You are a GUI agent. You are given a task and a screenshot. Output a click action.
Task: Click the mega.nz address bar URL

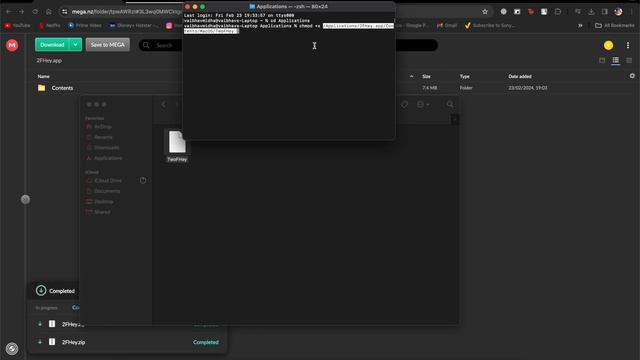127,12
